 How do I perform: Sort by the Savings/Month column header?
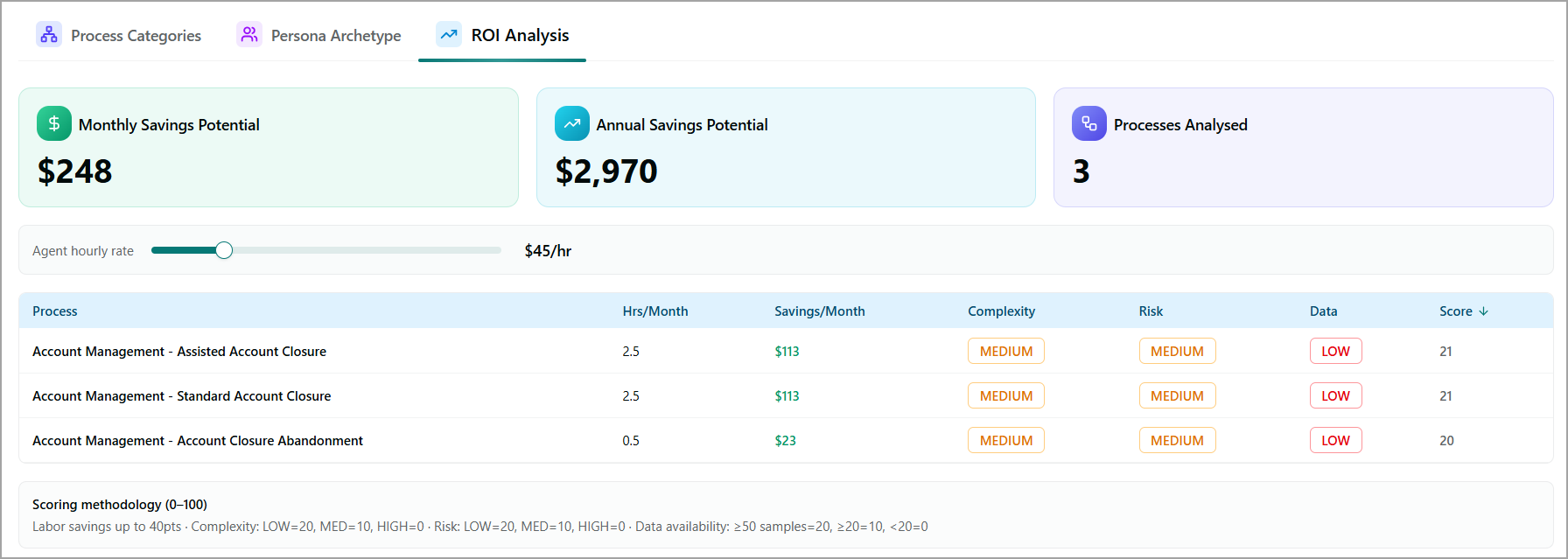(x=820, y=311)
